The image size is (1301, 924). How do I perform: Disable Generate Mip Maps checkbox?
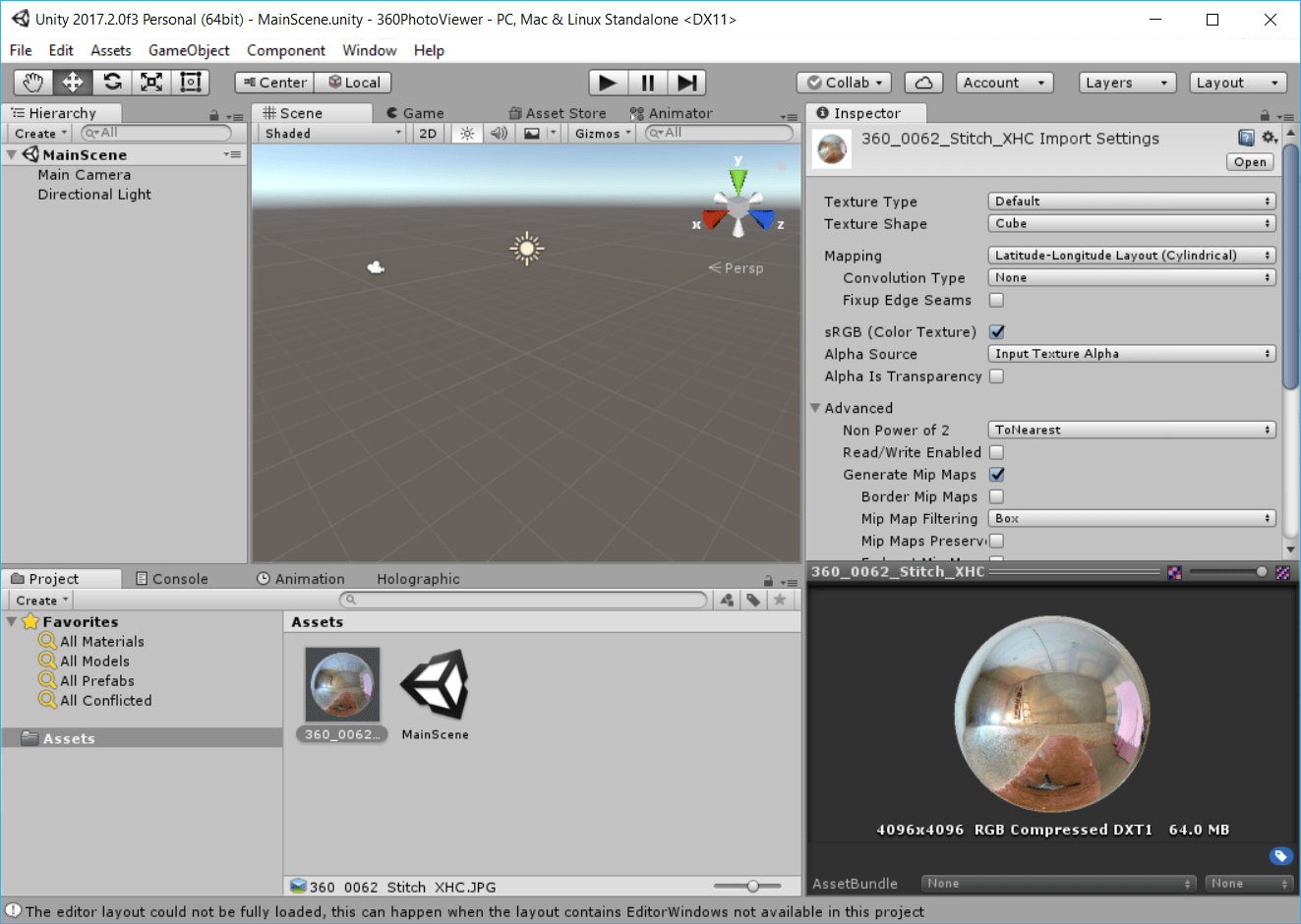pyautogui.click(x=996, y=475)
